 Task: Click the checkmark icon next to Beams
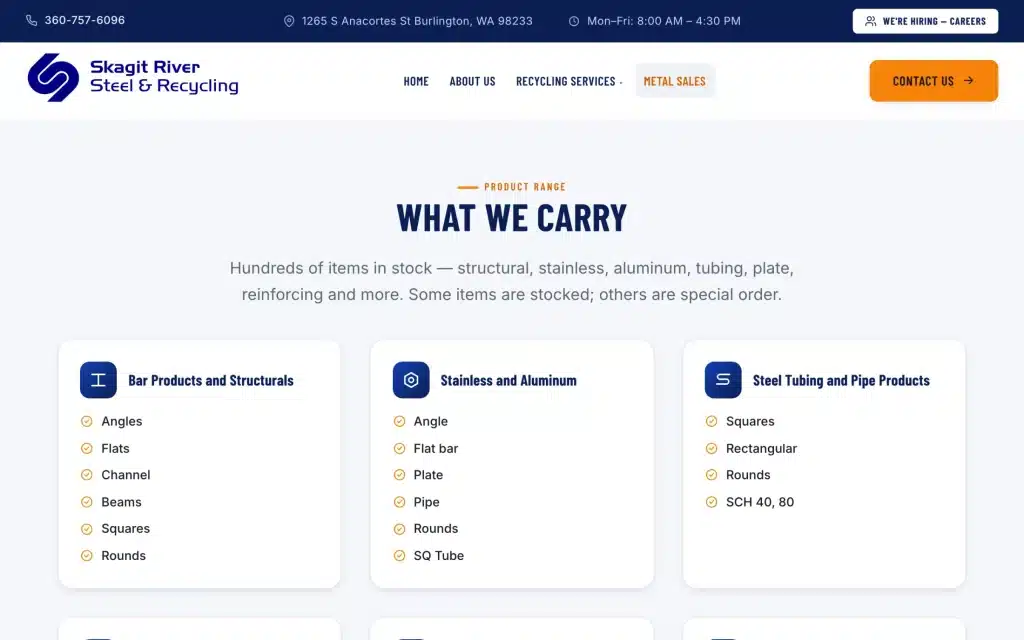[x=86, y=502]
